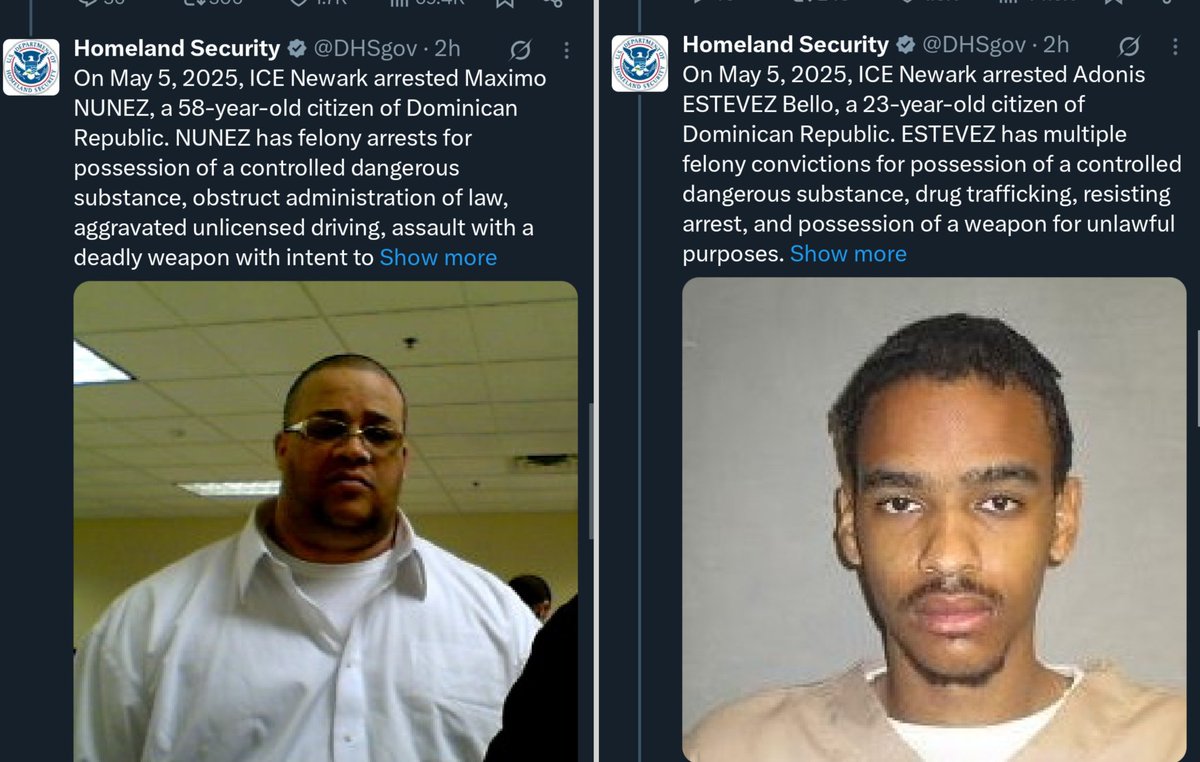1200x762 pixels.
Task: Click Grok icon on the NUNEZ post
Action: pos(520,50)
